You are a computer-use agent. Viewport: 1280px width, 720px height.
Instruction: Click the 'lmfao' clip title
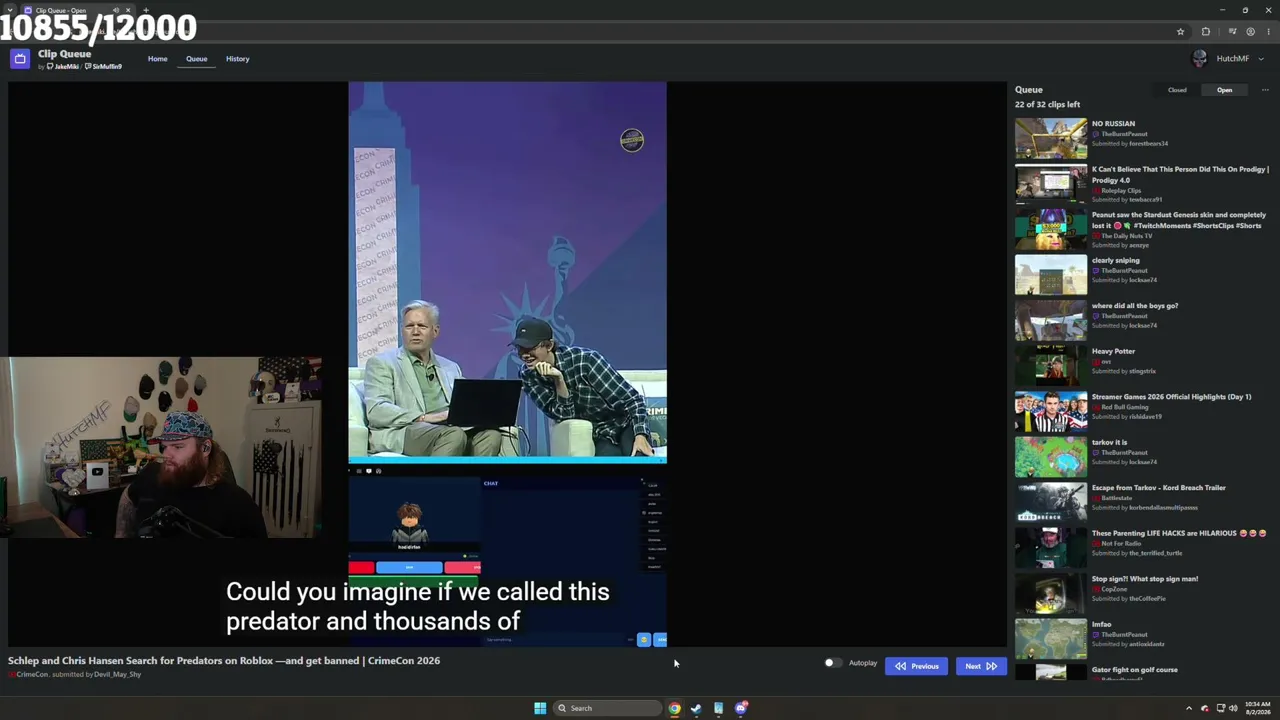pyautogui.click(x=1101, y=624)
